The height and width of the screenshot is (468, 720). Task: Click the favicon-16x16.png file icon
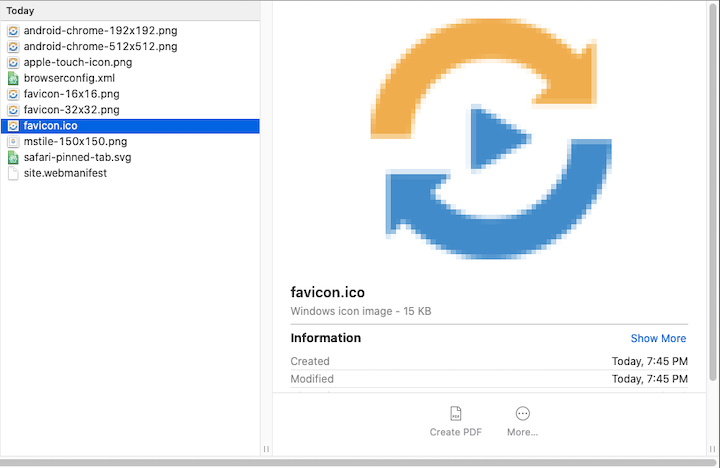pos(13,94)
